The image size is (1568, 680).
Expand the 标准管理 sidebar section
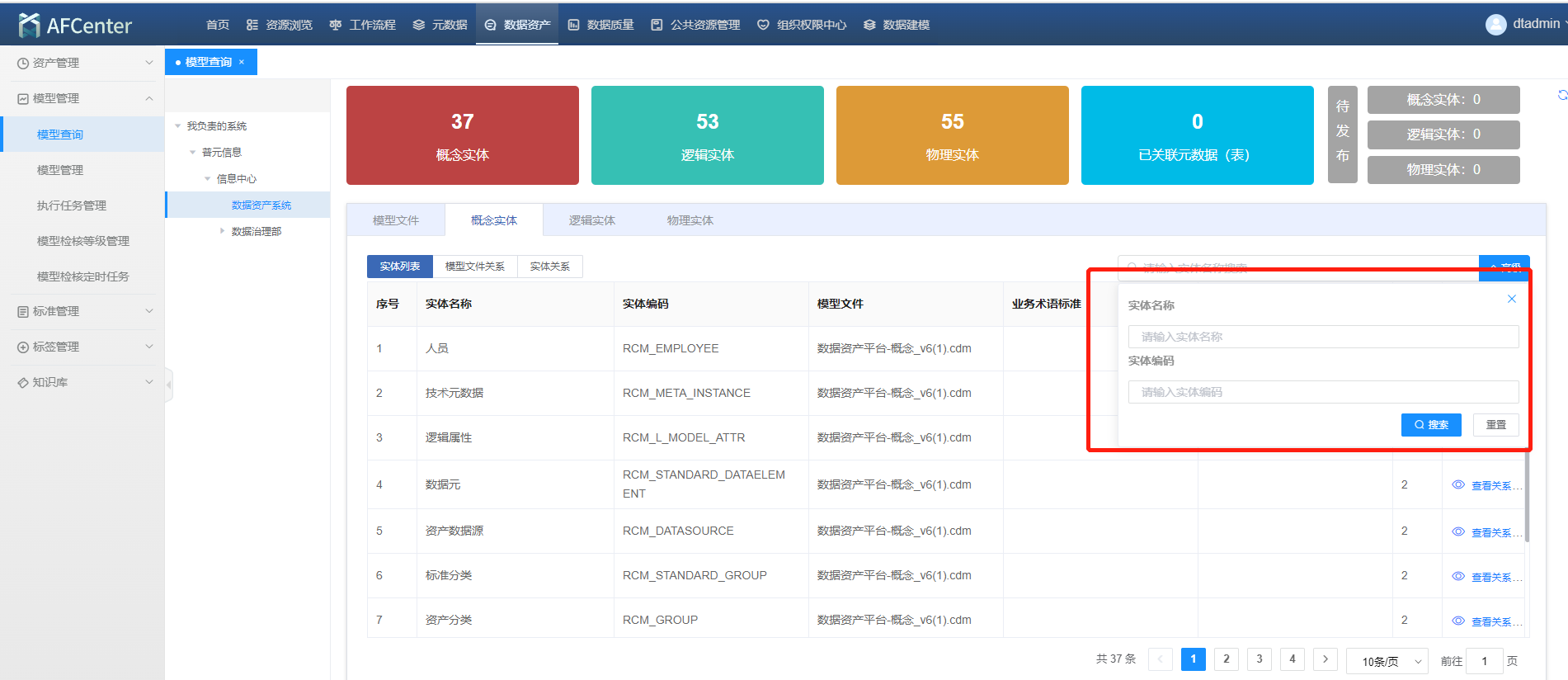[82, 311]
